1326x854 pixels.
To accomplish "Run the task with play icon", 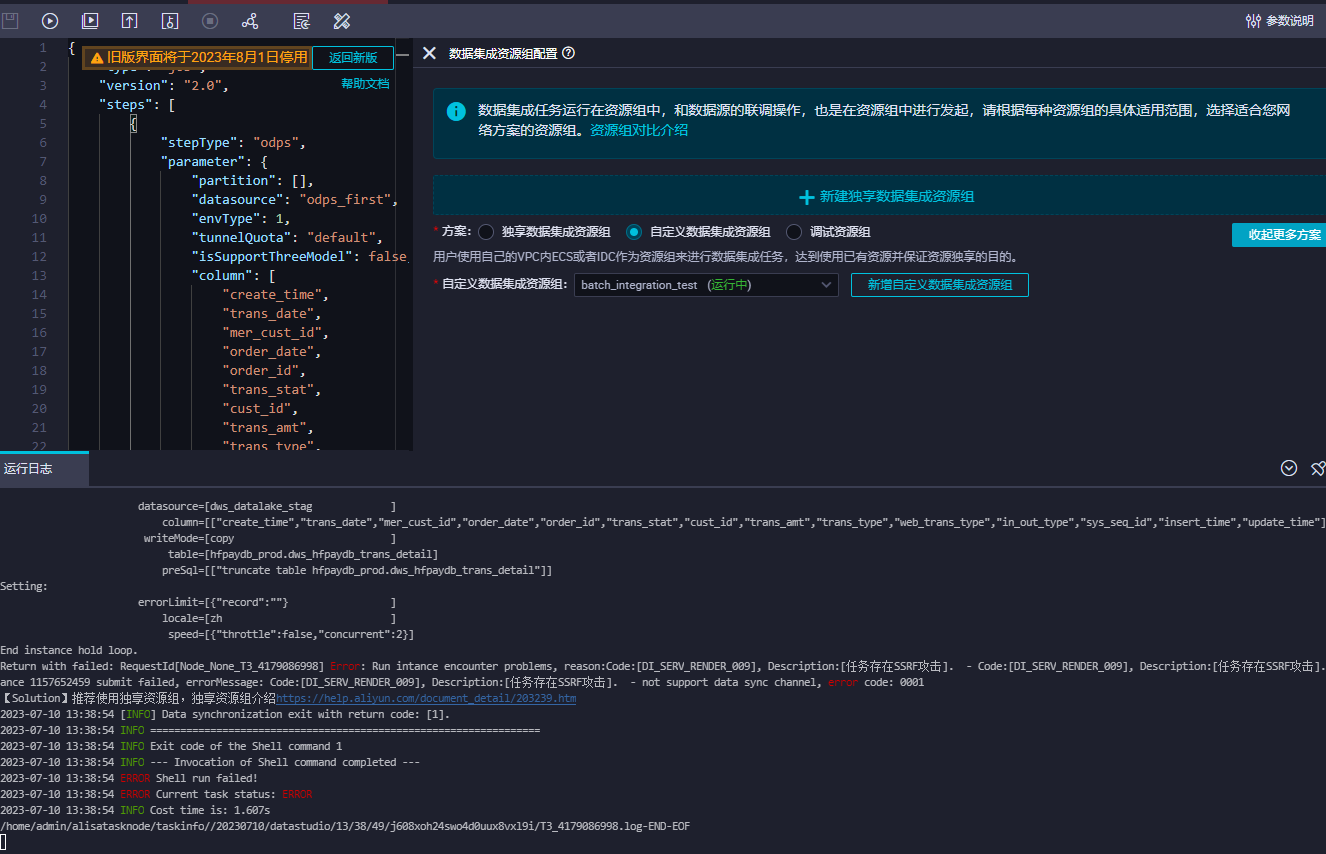I will pos(50,20).
